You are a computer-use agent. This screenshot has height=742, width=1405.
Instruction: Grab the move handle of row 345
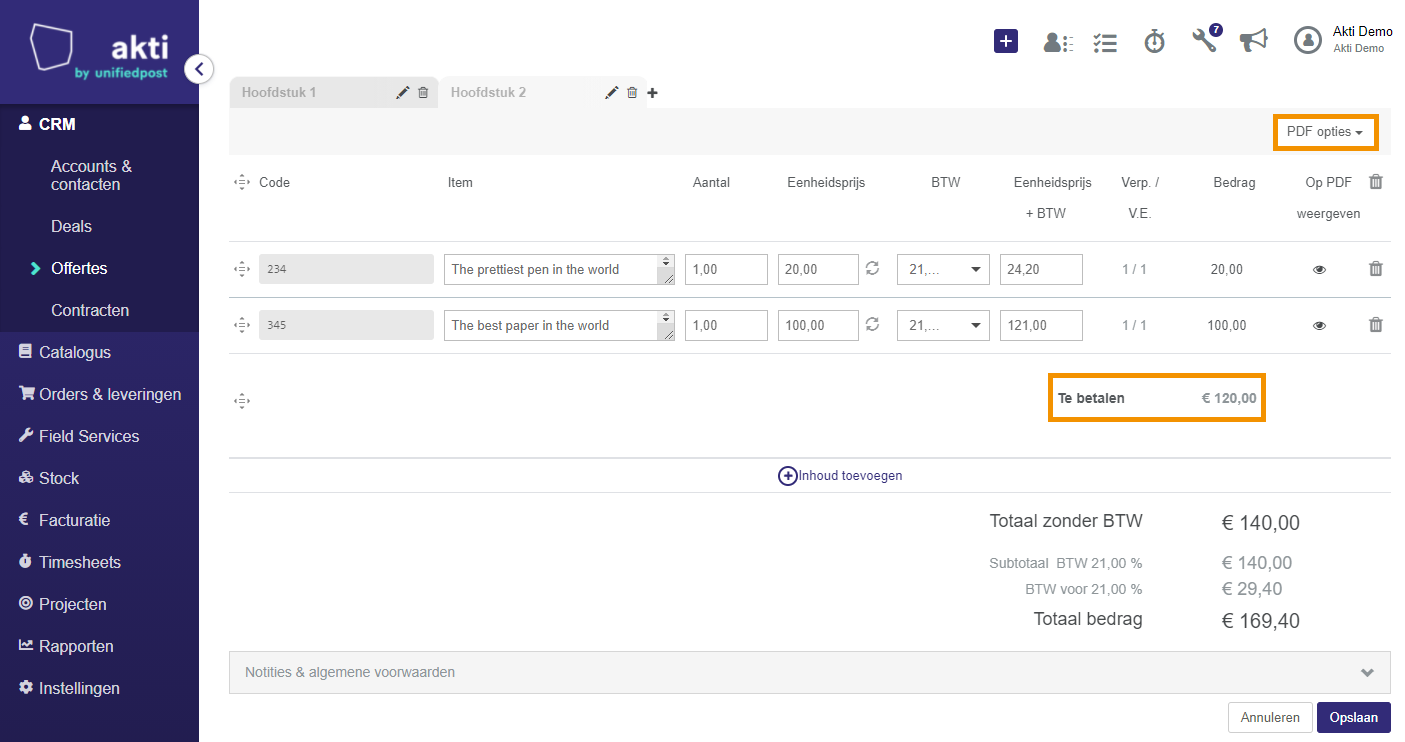point(241,325)
